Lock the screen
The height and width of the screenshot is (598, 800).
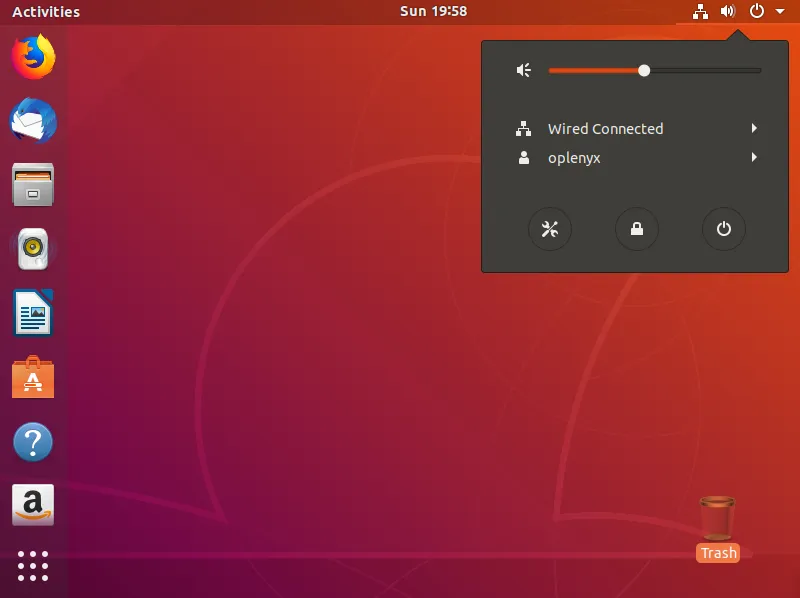pyautogui.click(x=637, y=229)
